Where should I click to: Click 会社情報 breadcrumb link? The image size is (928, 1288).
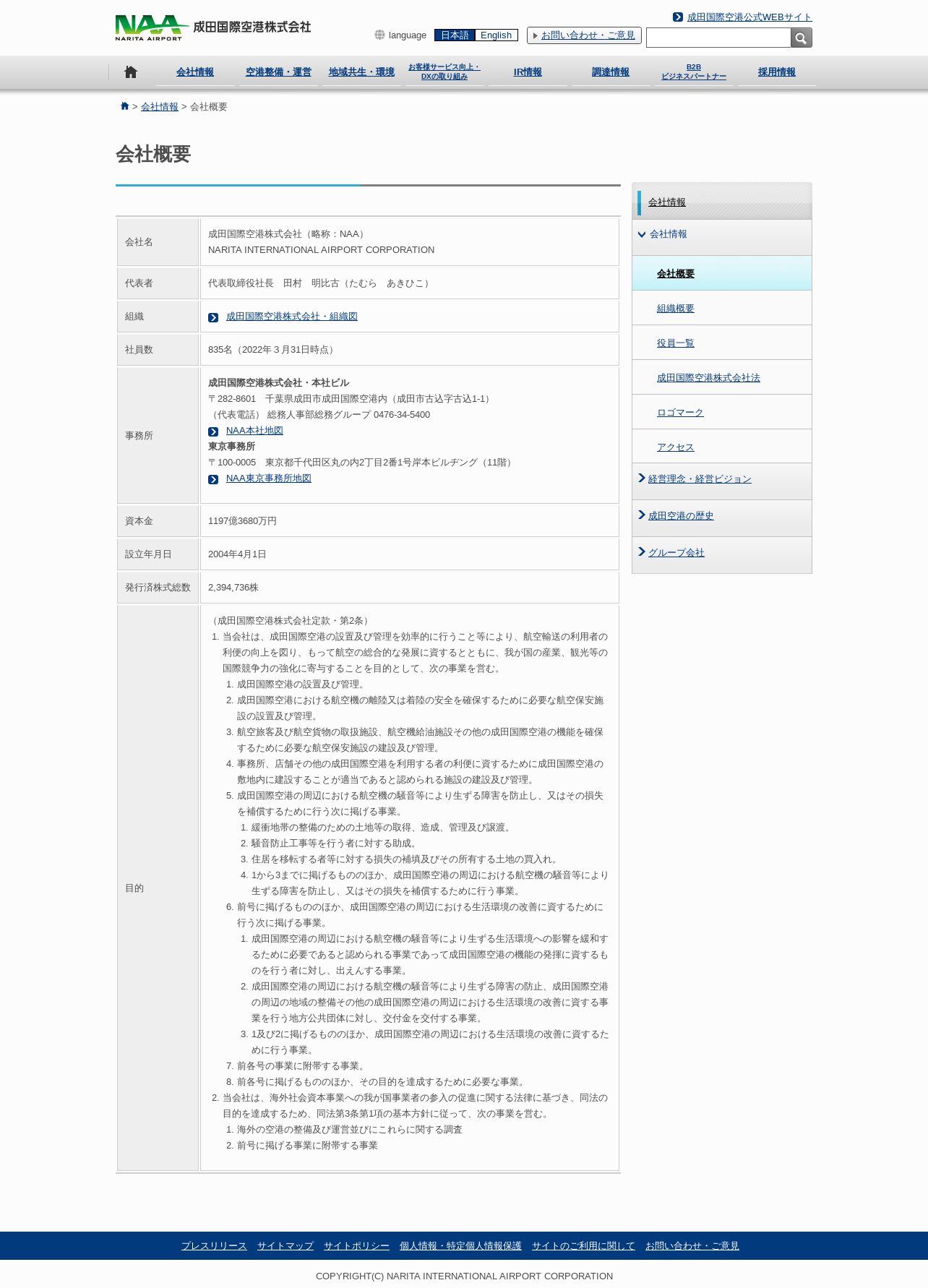[x=160, y=106]
